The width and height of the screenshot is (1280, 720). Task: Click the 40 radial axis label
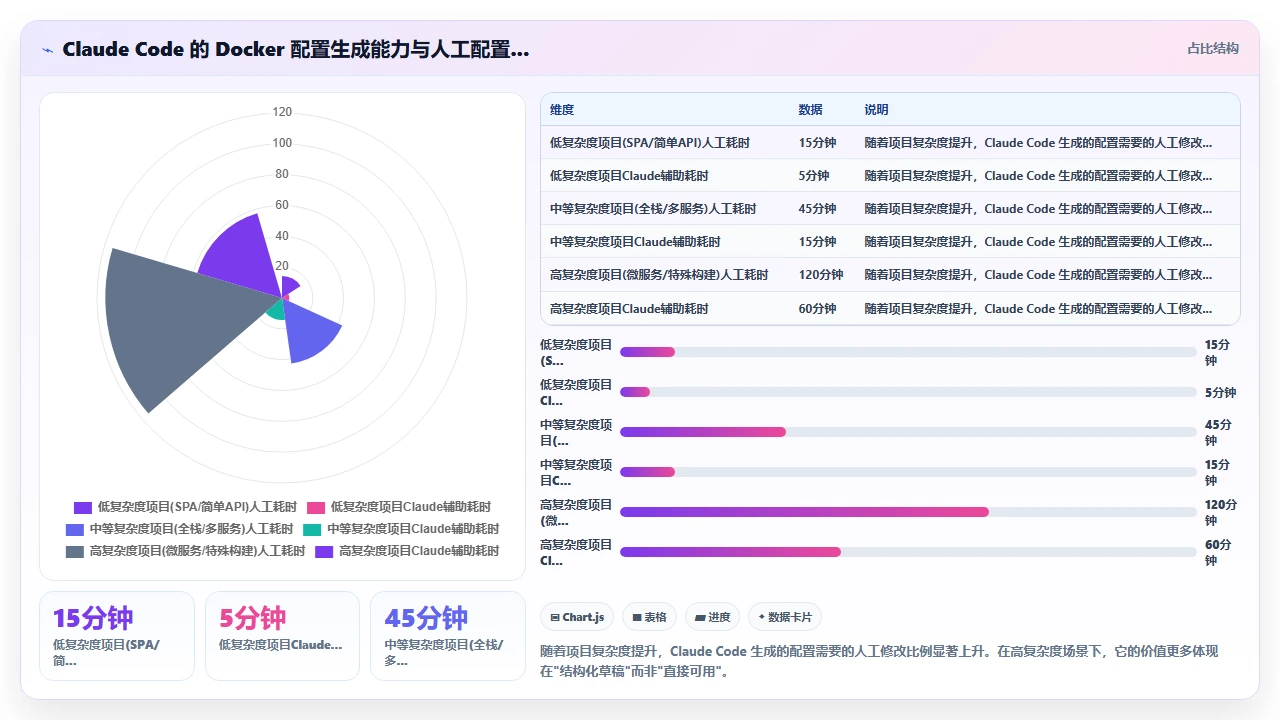[x=282, y=236]
